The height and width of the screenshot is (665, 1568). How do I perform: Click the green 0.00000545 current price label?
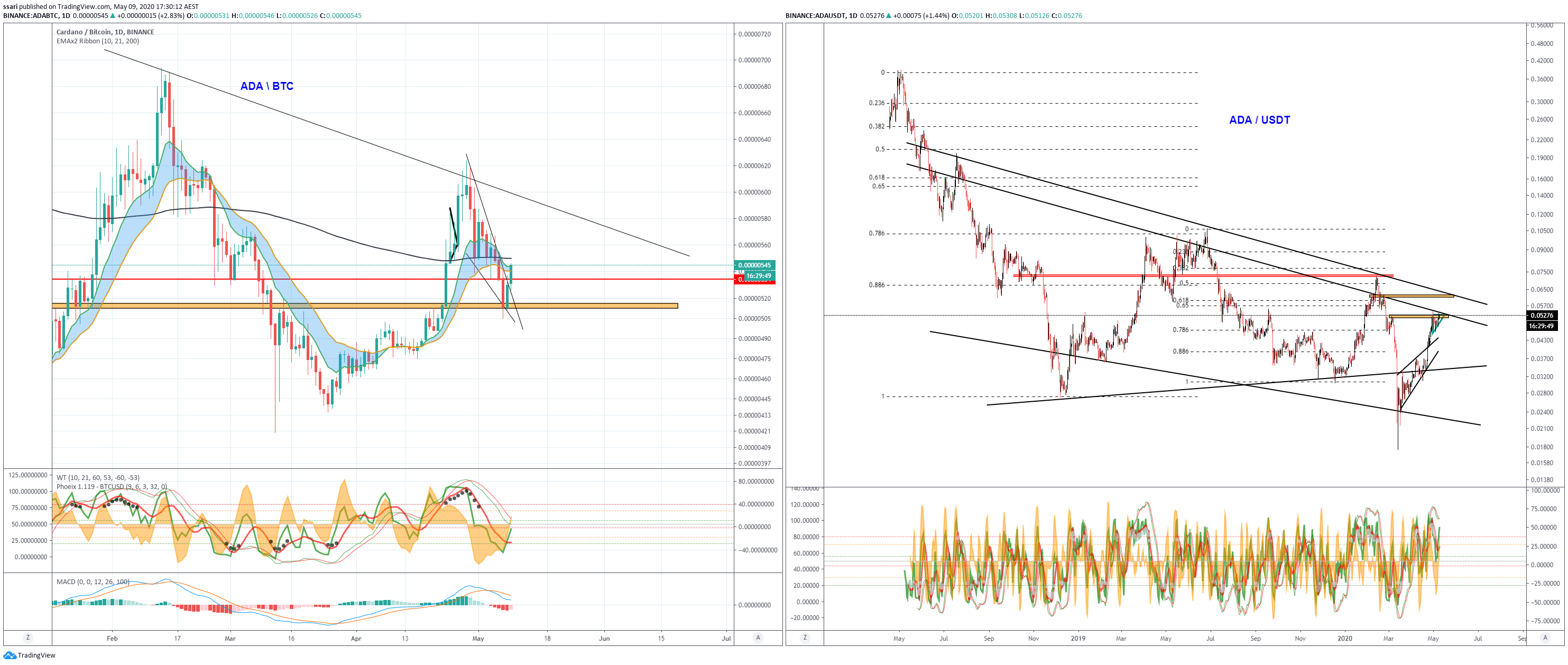tap(755, 265)
